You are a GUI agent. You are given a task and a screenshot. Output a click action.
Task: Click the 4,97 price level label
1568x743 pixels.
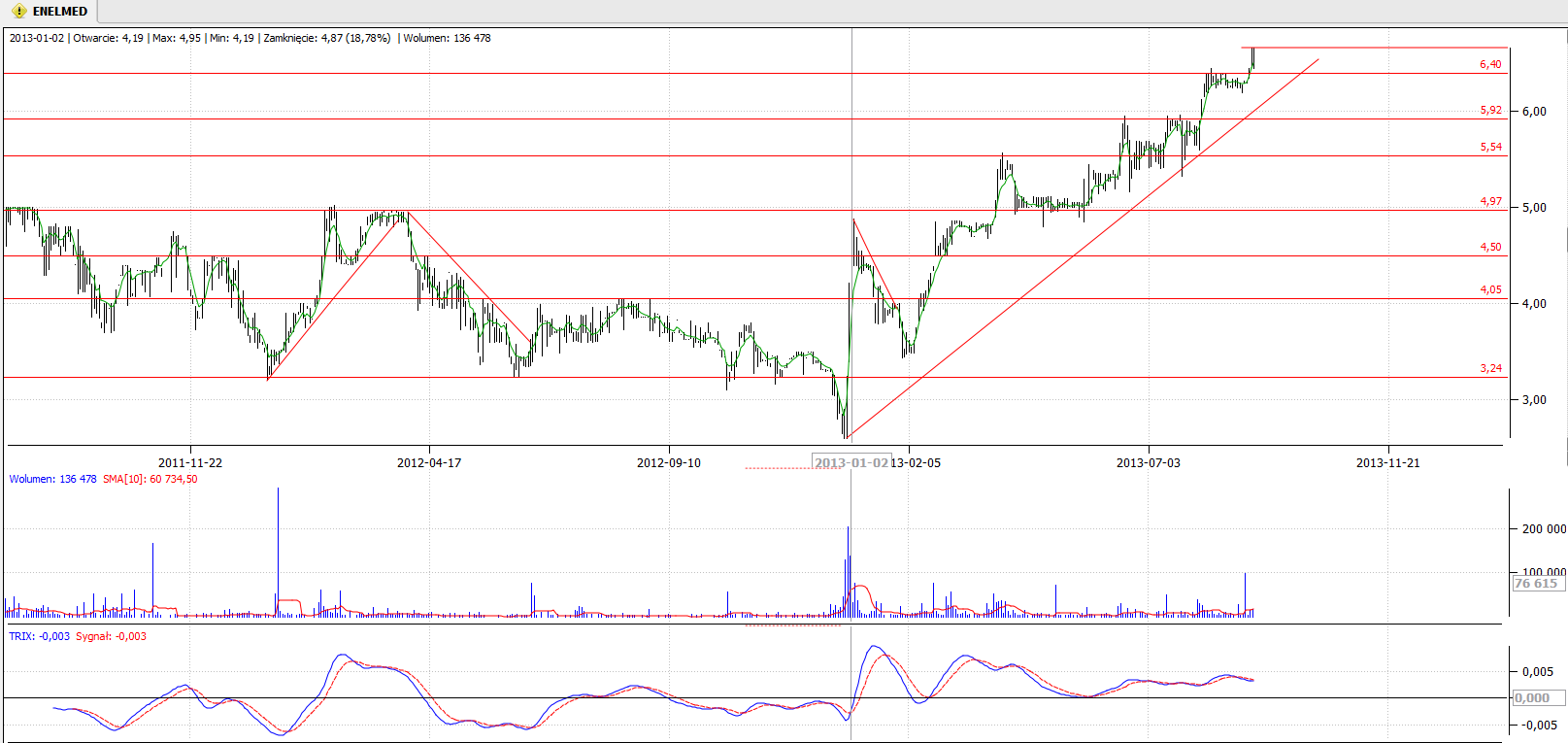[x=1490, y=201]
